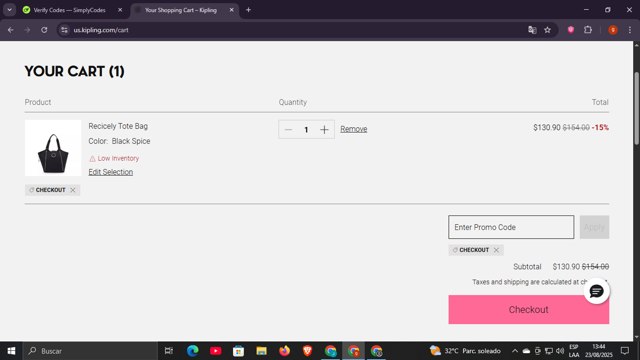Open the Brave shield extension icon
Viewport: 640px width, 360px height.
point(571,30)
